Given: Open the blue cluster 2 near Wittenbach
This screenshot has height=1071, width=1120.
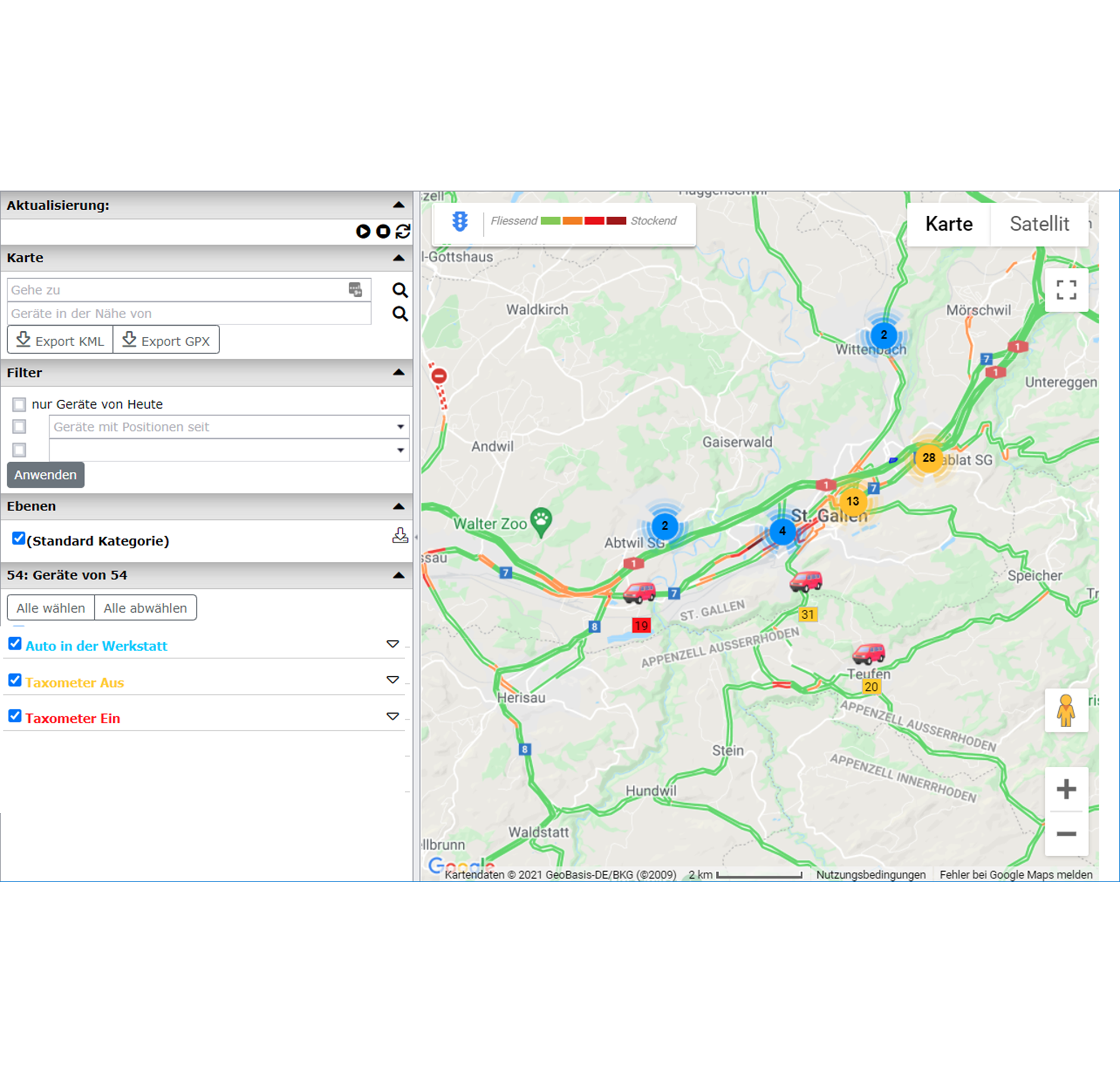Looking at the screenshot, I should pyautogui.click(x=883, y=335).
